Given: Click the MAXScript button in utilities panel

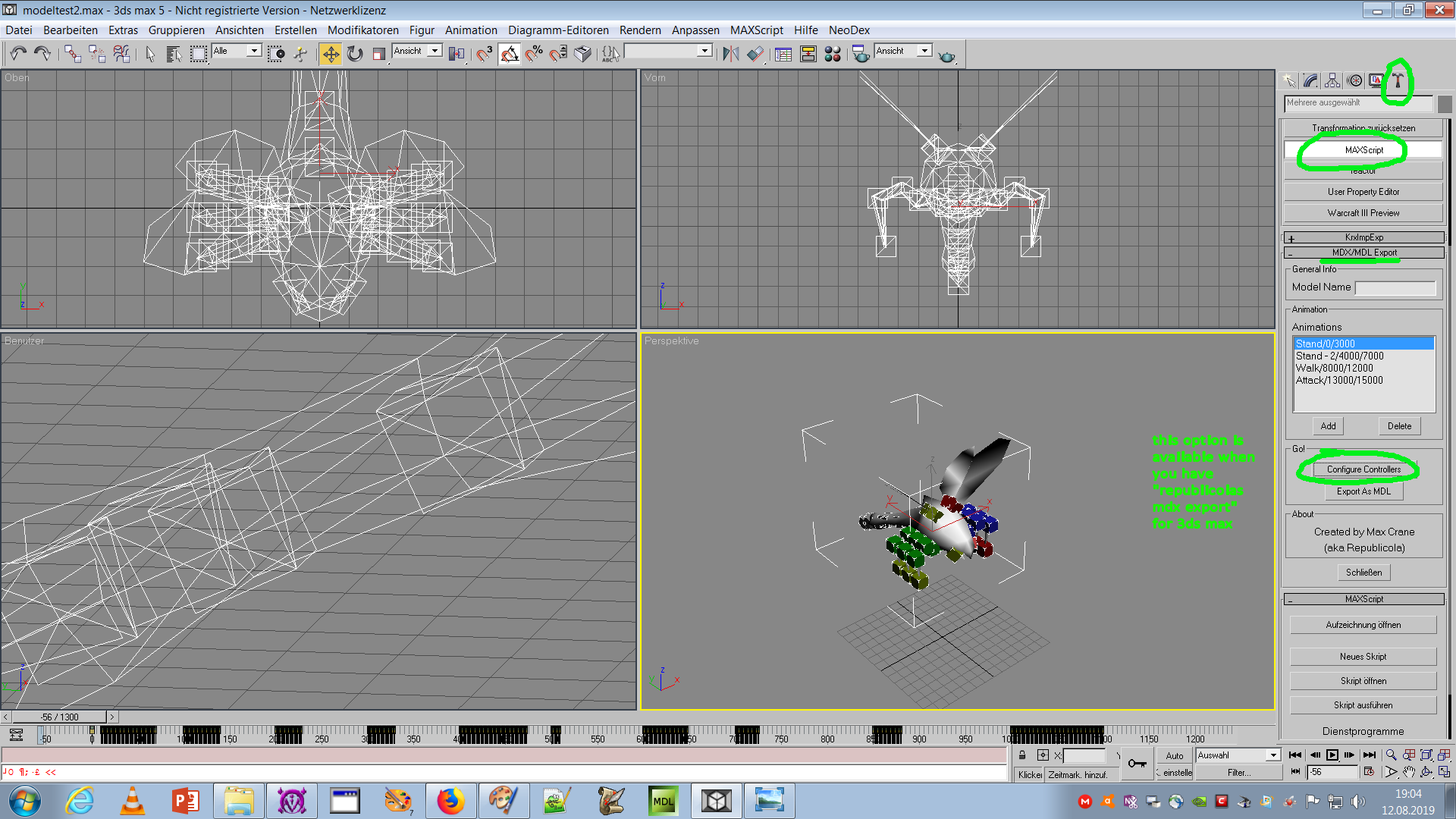Looking at the screenshot, I should coord(1363,149).
